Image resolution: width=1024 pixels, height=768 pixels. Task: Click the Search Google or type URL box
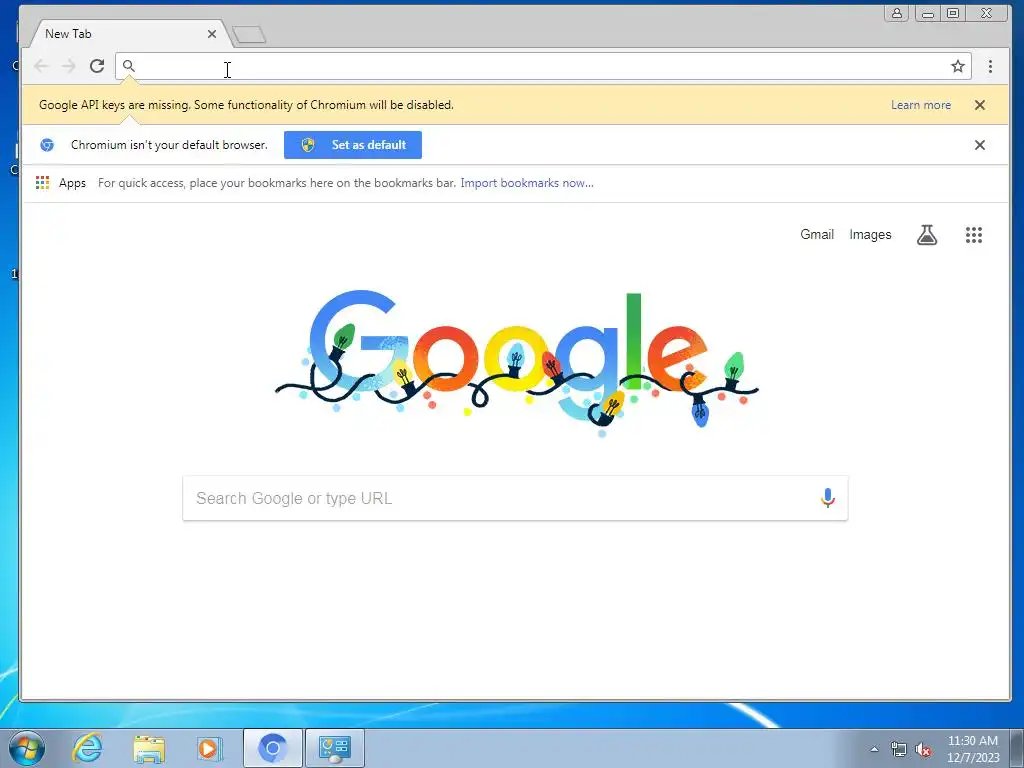pyautogui.click(x=515, y=498)
